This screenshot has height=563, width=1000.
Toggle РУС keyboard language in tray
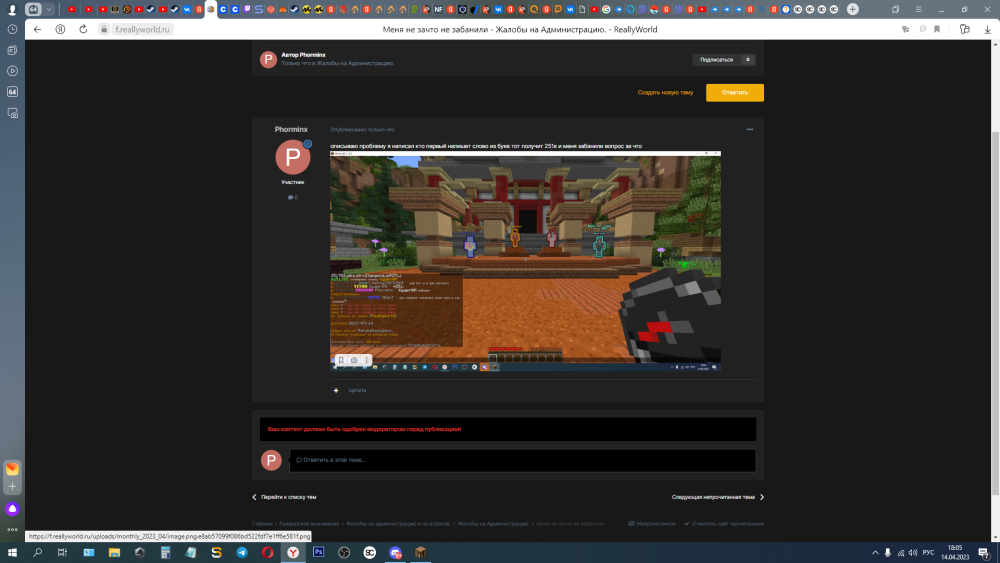(929, 553)
